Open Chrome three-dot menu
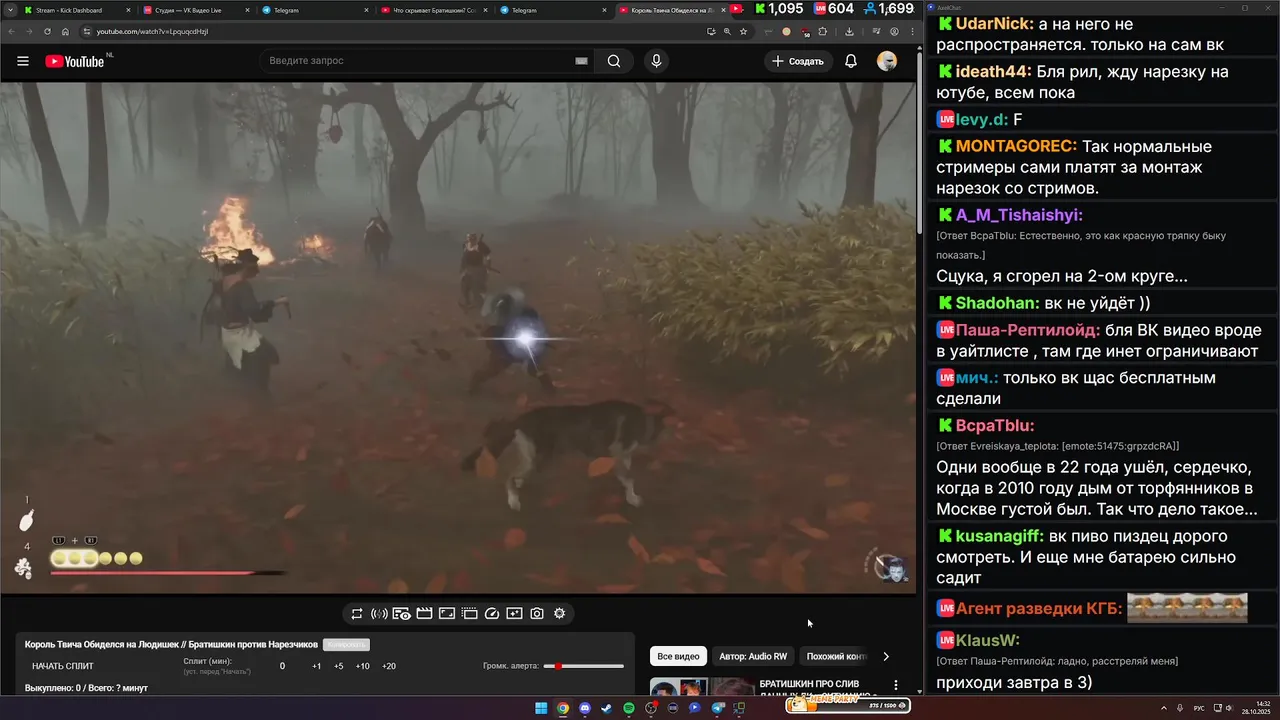Viewport: 1280px width, 720px height. (911, 31)
